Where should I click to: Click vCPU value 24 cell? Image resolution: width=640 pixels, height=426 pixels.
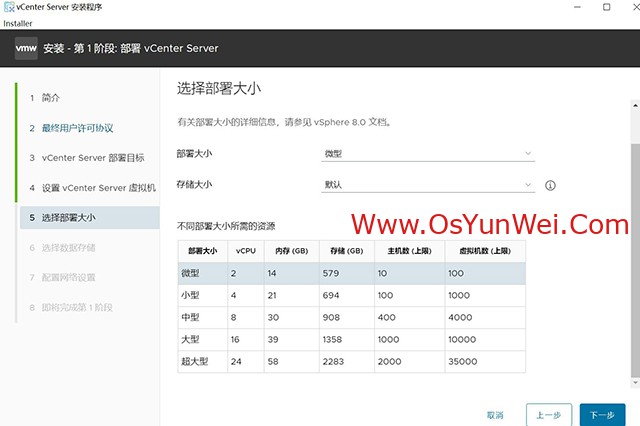pyautogui.click(x=246, y=362)
